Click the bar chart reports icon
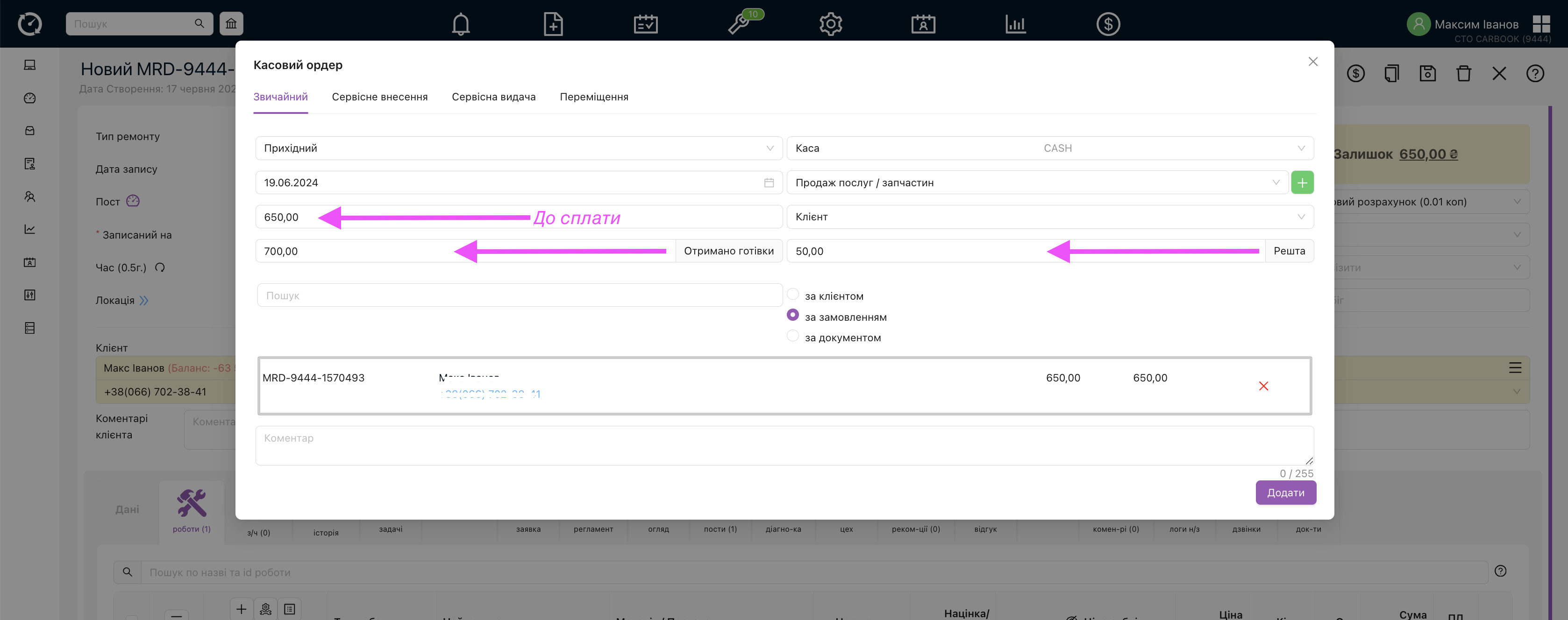 [1015, 24]
